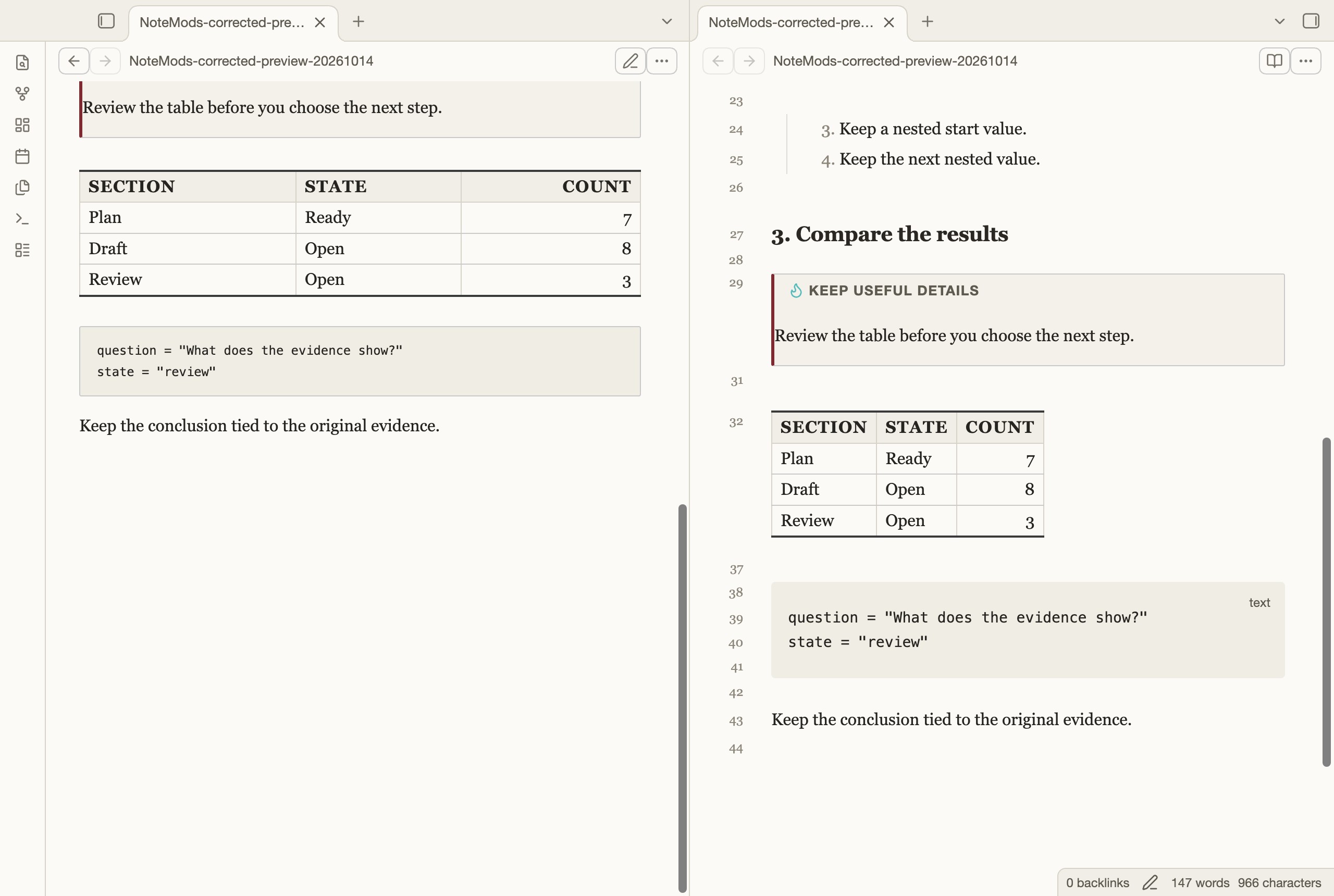Switch right pane to reading view
Image resolution: width=1334 pixels, height=896 pixels.
click(x=1274, y=60)
